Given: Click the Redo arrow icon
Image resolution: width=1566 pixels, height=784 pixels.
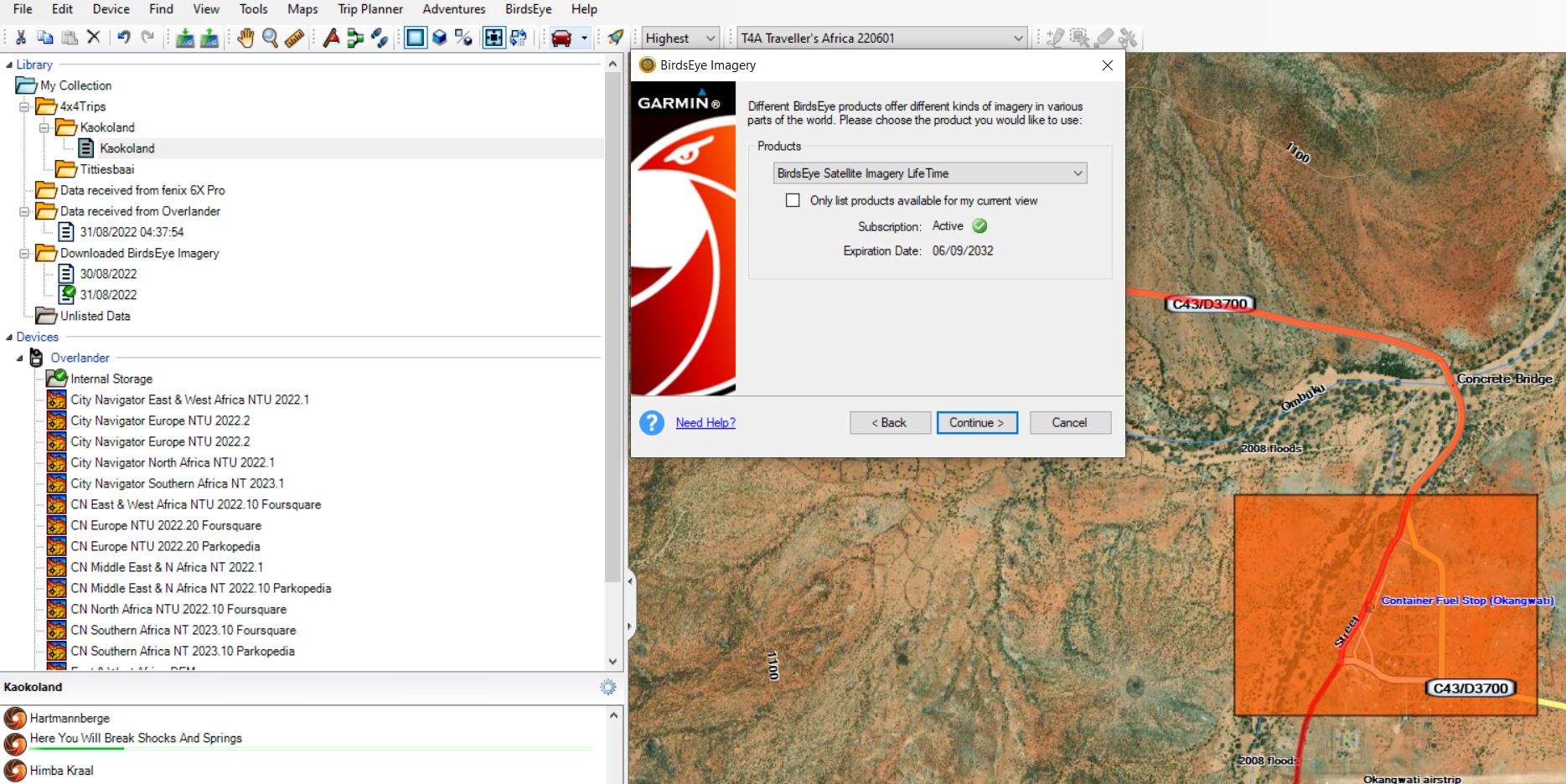Looking at the screenshot, I should (147, 38).
